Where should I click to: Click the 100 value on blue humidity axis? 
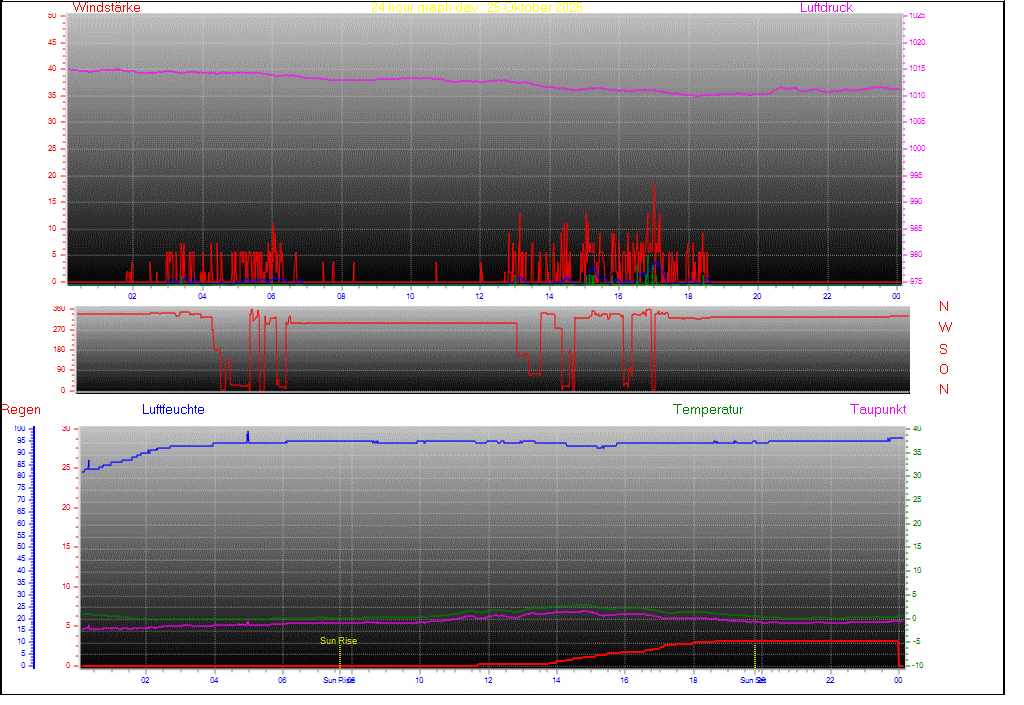click(x=20, y=429)
